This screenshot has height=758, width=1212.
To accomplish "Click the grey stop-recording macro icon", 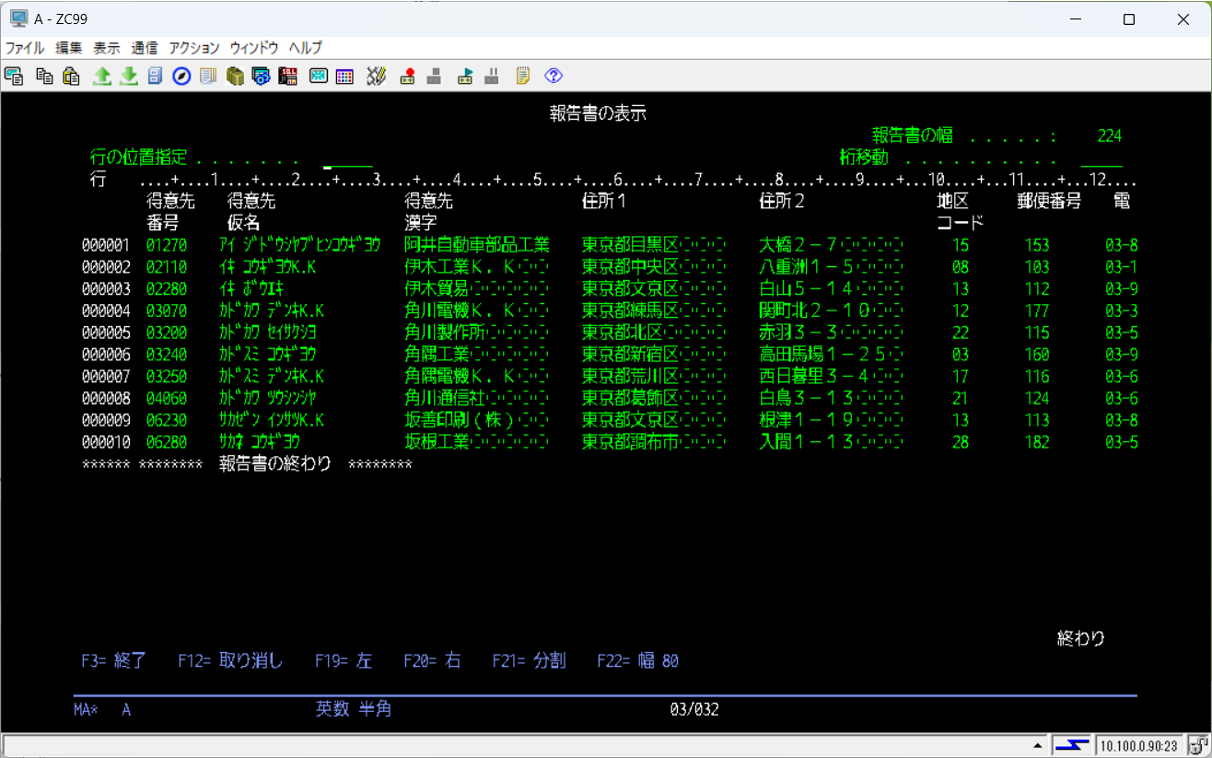I will click(434, 76).
